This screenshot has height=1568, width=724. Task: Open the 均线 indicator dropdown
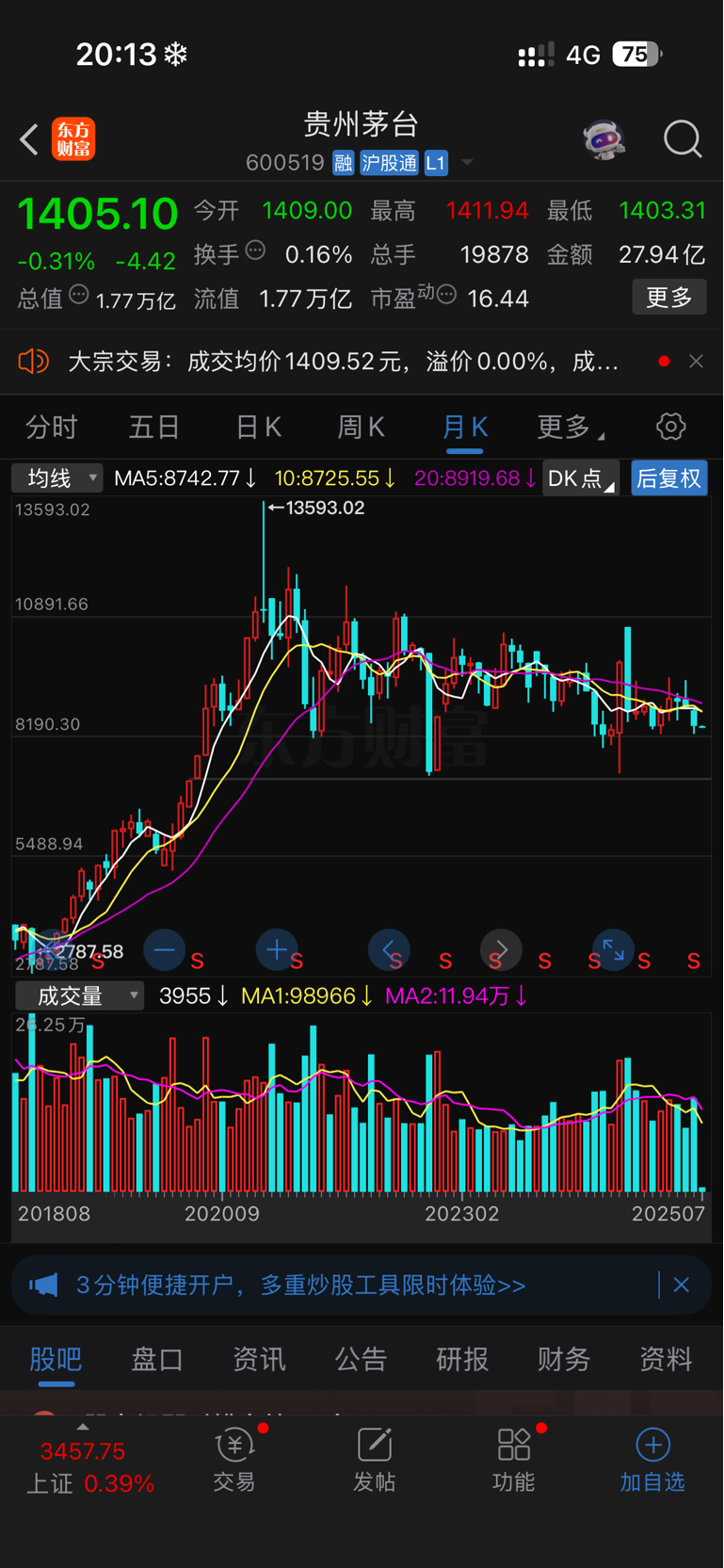(57, 478)
